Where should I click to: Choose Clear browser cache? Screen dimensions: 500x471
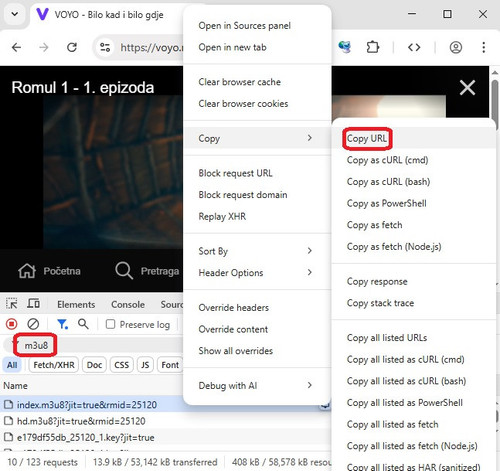click(x=257, y=82)
